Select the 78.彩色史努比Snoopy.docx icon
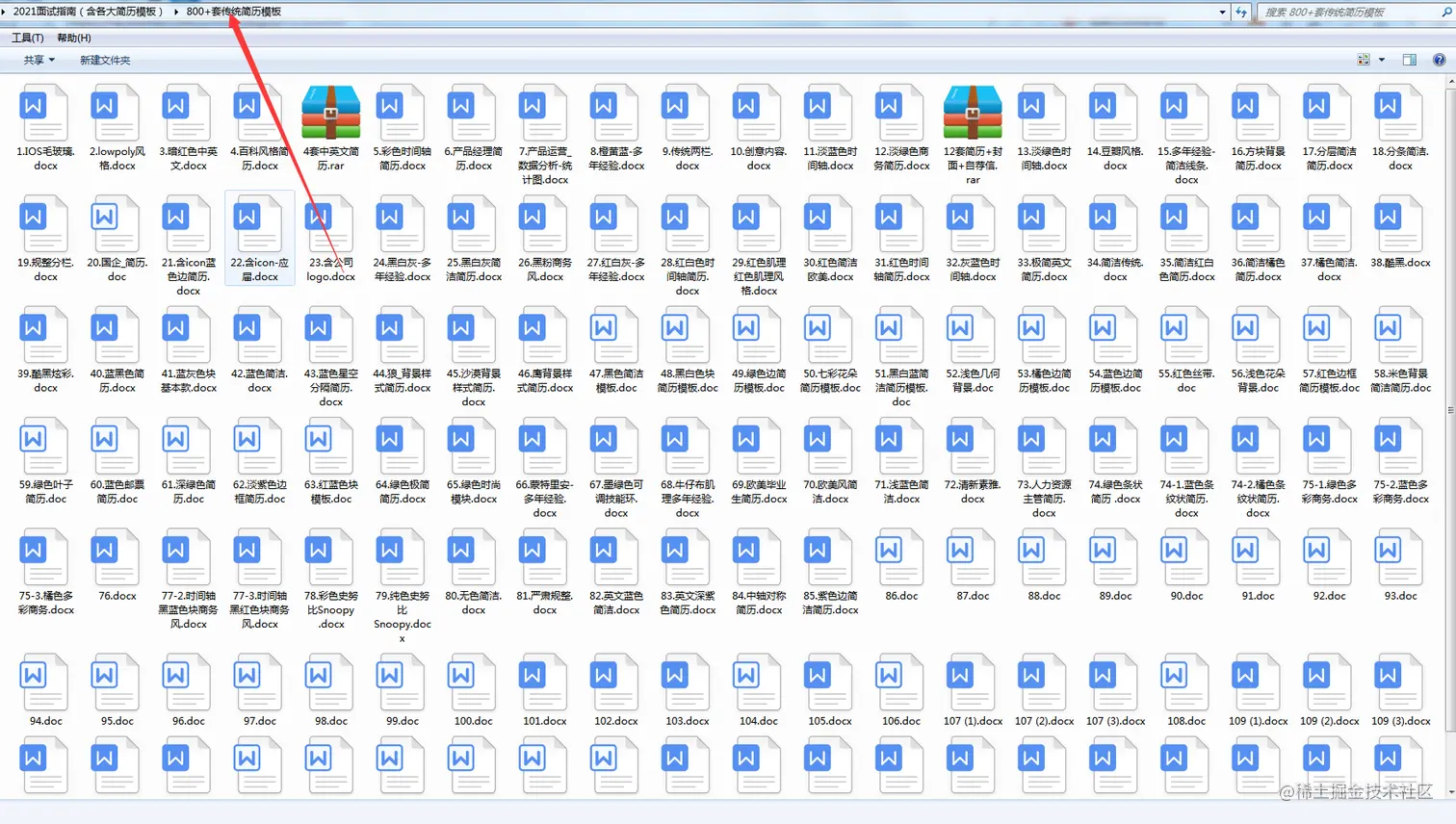 click(329, 557)
